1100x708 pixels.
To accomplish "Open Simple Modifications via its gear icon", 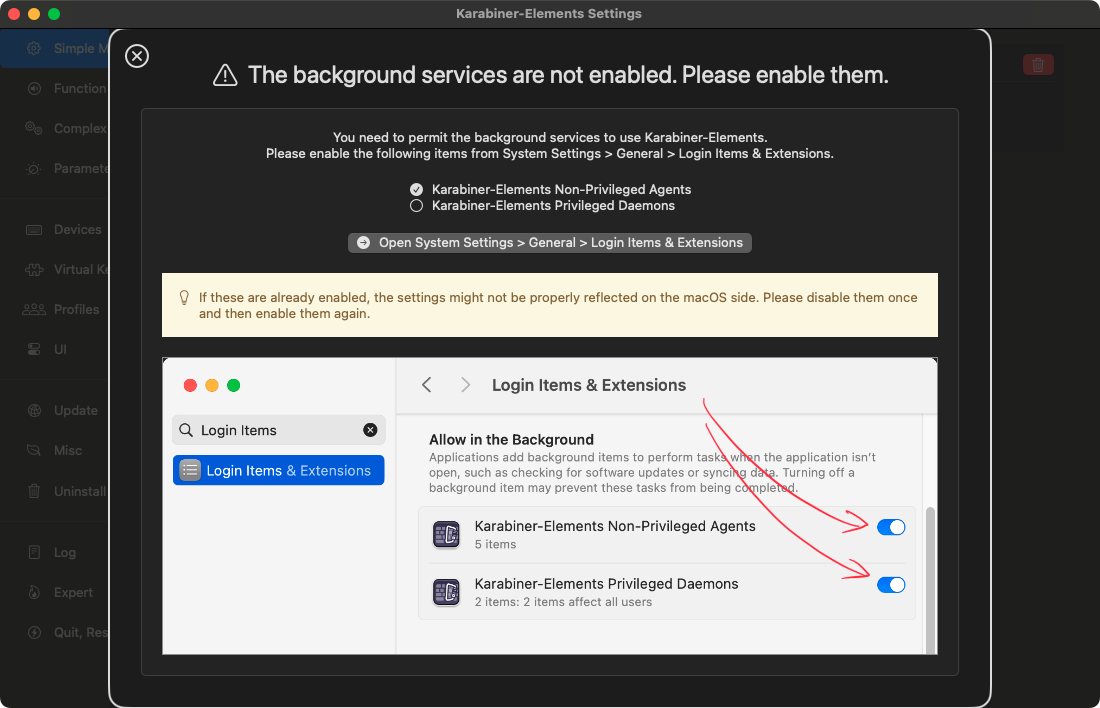I will coord(34,48).
